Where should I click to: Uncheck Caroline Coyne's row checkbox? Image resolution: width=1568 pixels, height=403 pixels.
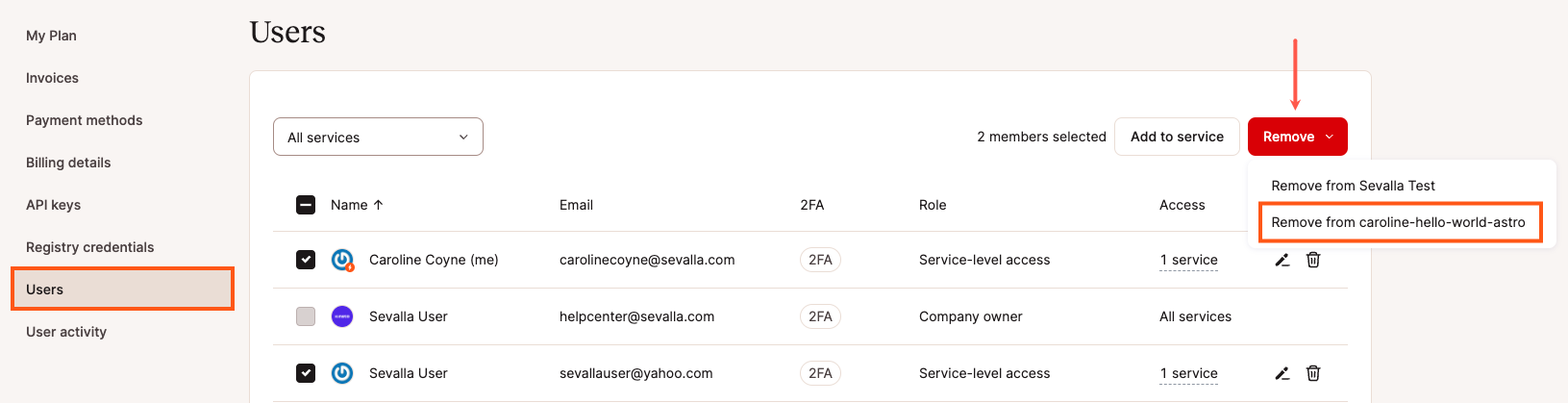coord(306,260)
